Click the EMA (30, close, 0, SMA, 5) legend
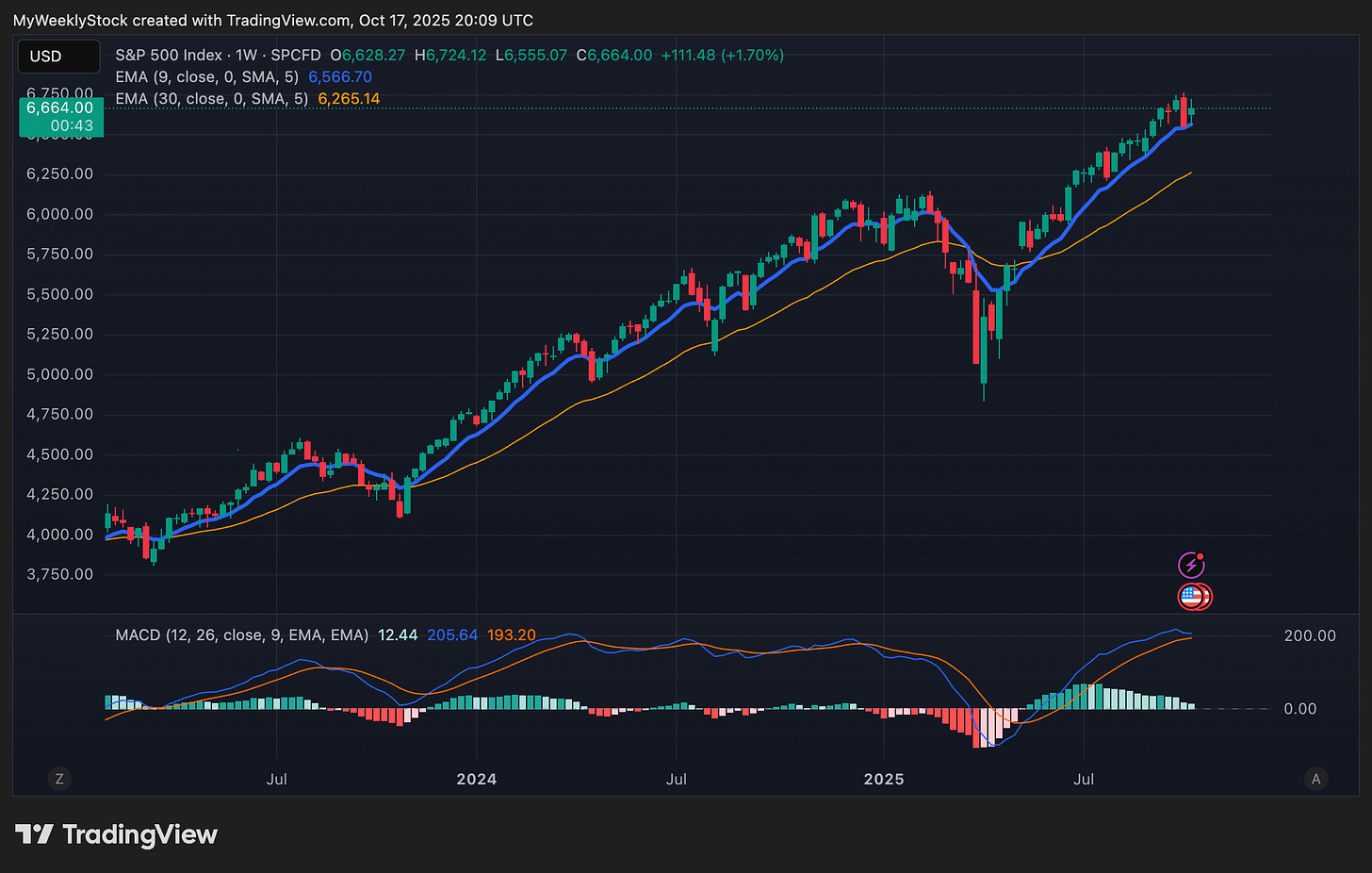 [211, 99]
